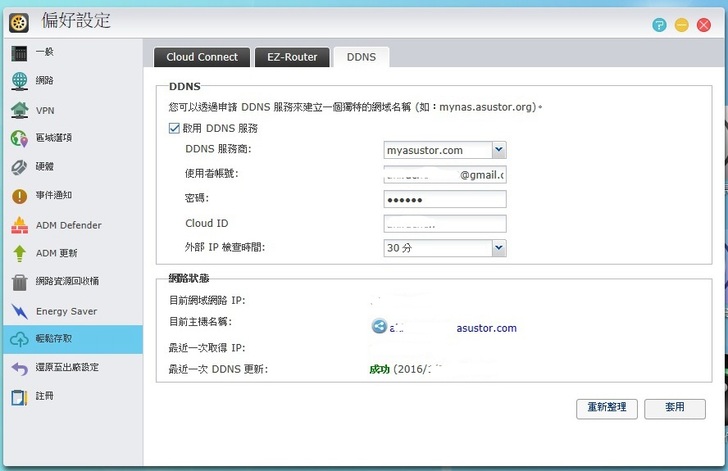Click the 密碼 password field
The height and width of the screenshot is (471, 728).
(x=445, y=200)
